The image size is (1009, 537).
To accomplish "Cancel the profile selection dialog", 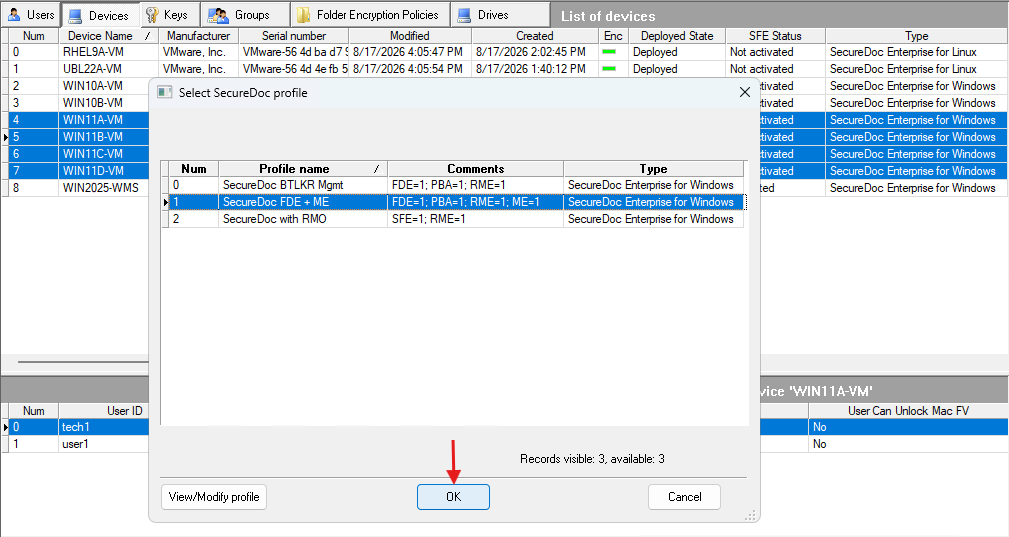I will click(684, 496).
